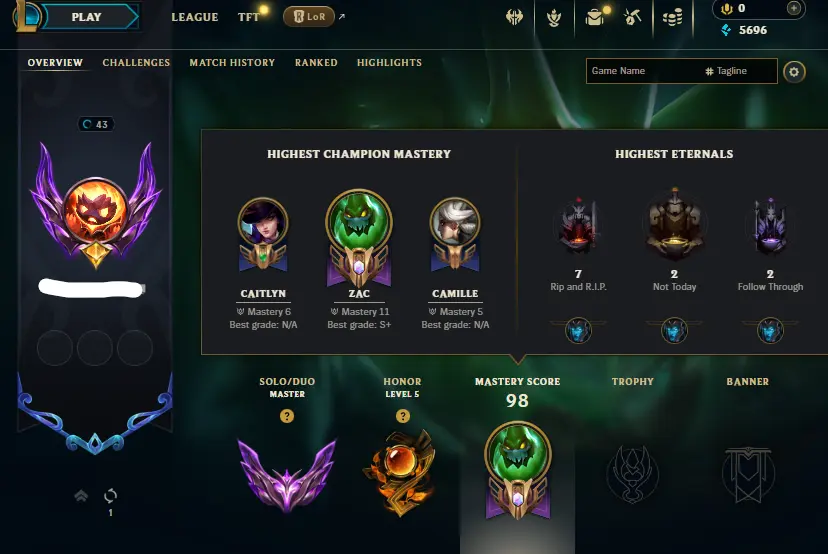The height and width of the screenshot is (554, 828).
Task: Open the Hextech crafting hammer icon
Action: (x=633, y=17)
